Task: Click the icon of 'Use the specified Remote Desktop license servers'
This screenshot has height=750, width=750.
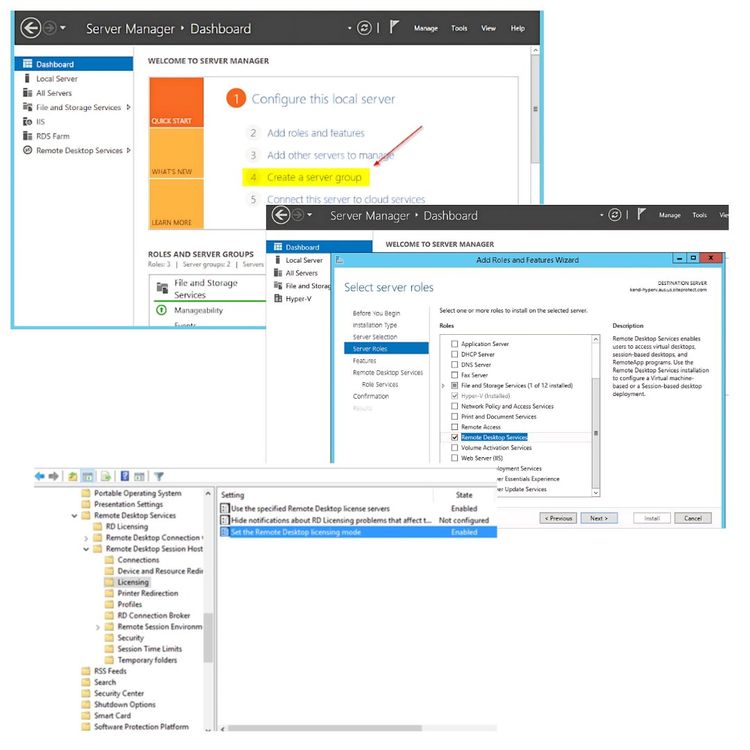Action: [225, 508]
